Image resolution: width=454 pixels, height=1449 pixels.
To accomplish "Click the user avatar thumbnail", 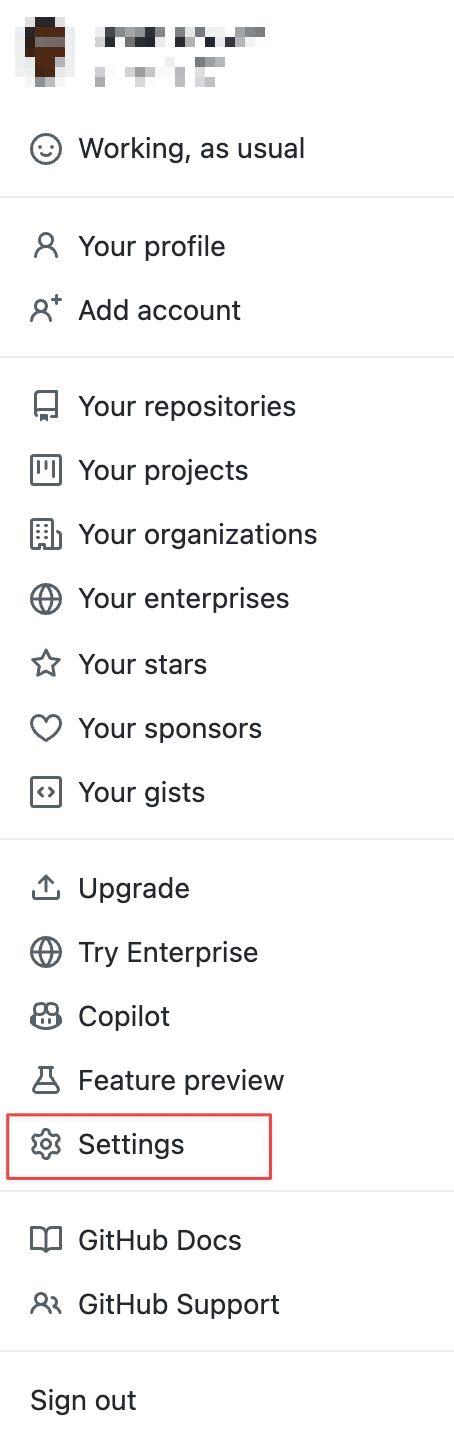I will [x=46, y=53].
